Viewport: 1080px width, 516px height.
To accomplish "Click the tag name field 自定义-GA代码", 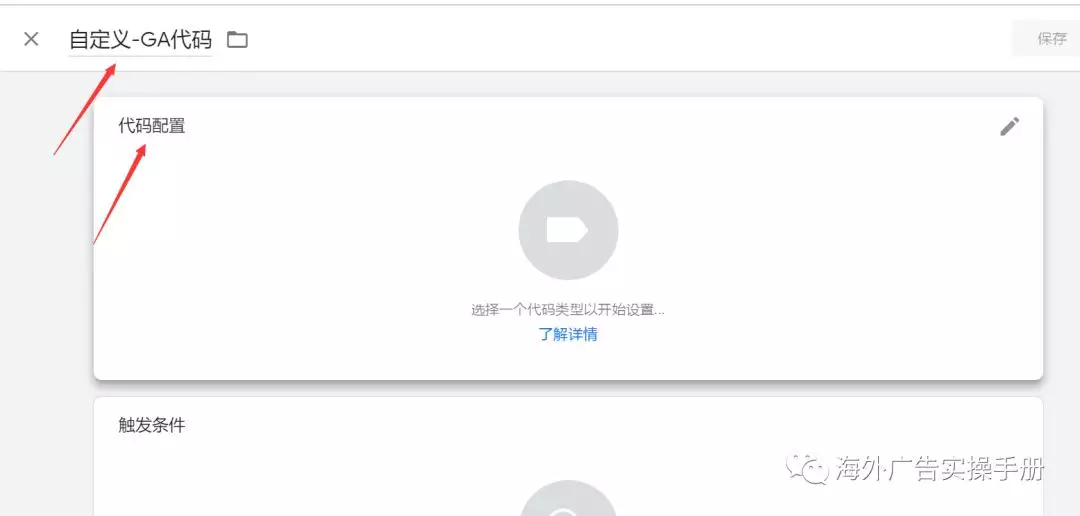I will tap(141, 40).
